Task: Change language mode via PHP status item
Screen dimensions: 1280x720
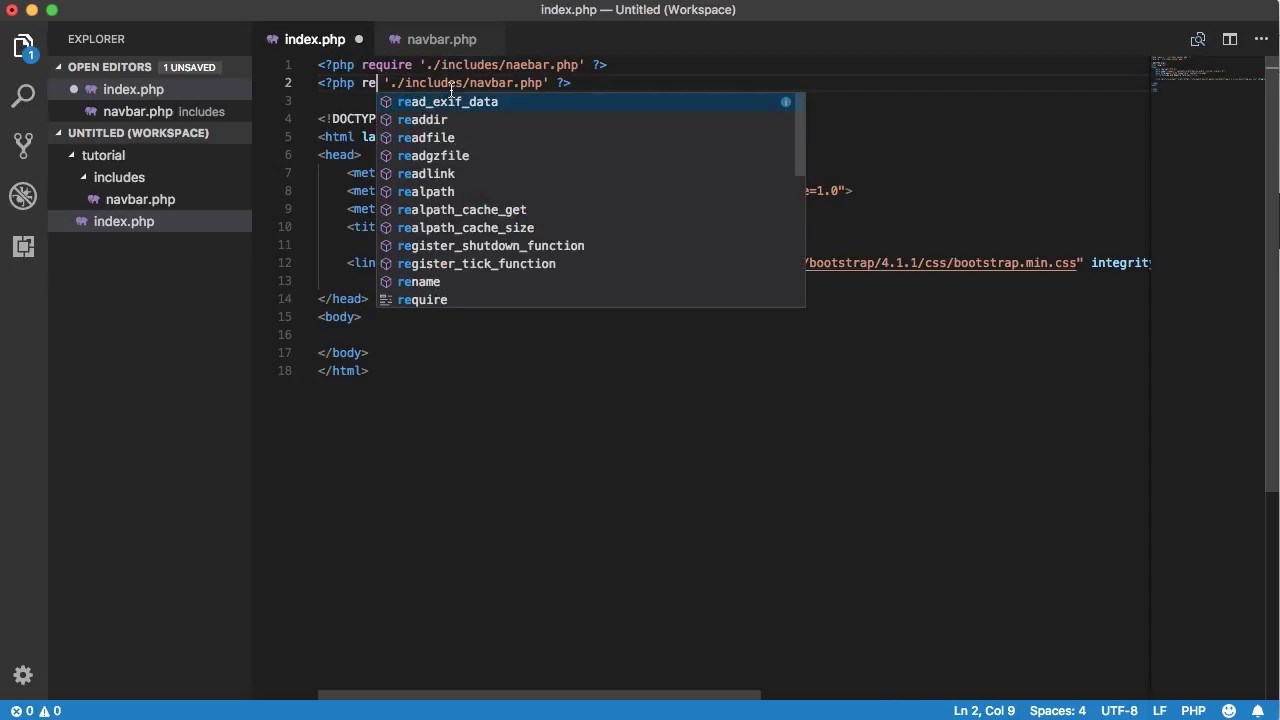Action: [x=1193, y=711]
